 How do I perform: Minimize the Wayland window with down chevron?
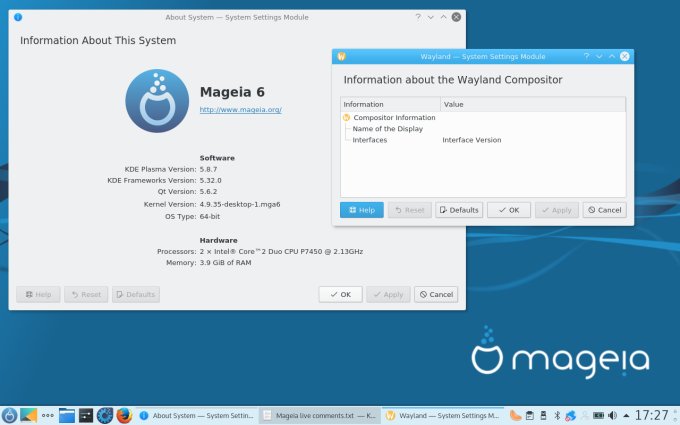point(599,56)
